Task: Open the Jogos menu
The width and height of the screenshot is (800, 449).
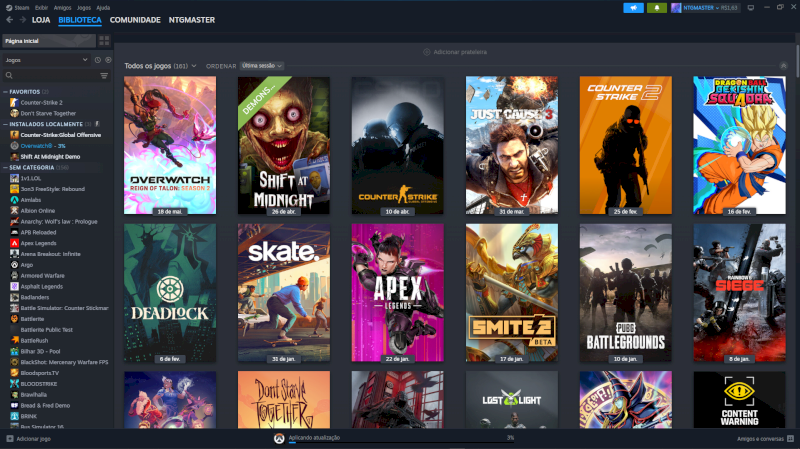Action: [x=84, y=8]
